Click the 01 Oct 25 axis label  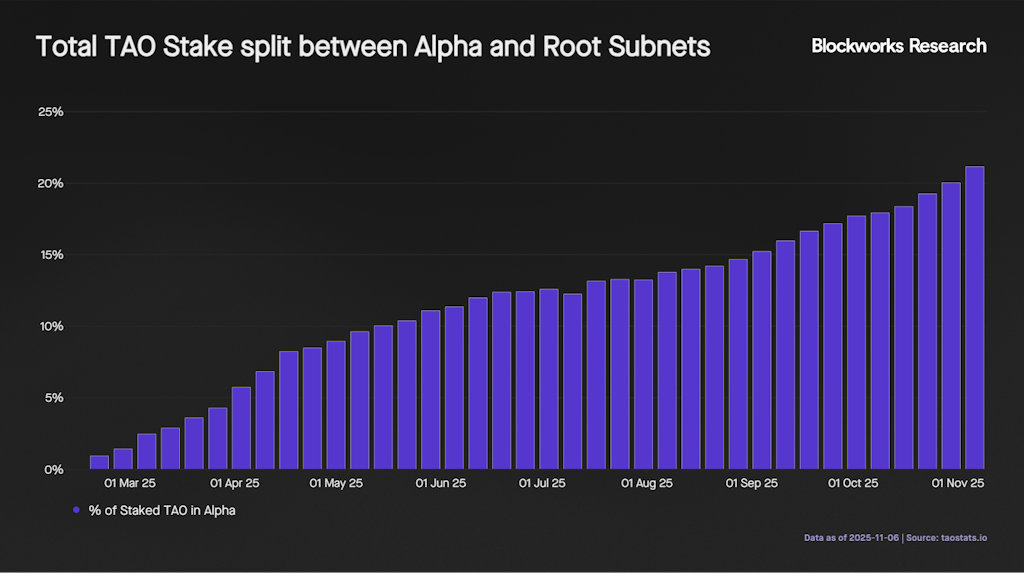(x=853, y=483)
